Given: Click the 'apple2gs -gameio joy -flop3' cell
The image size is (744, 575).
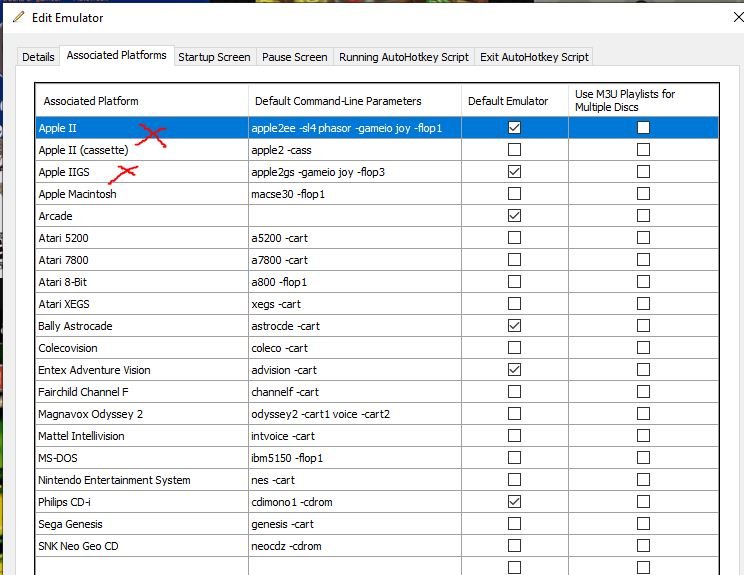Looking at the screenshot, I should click(x=354, y=172).
